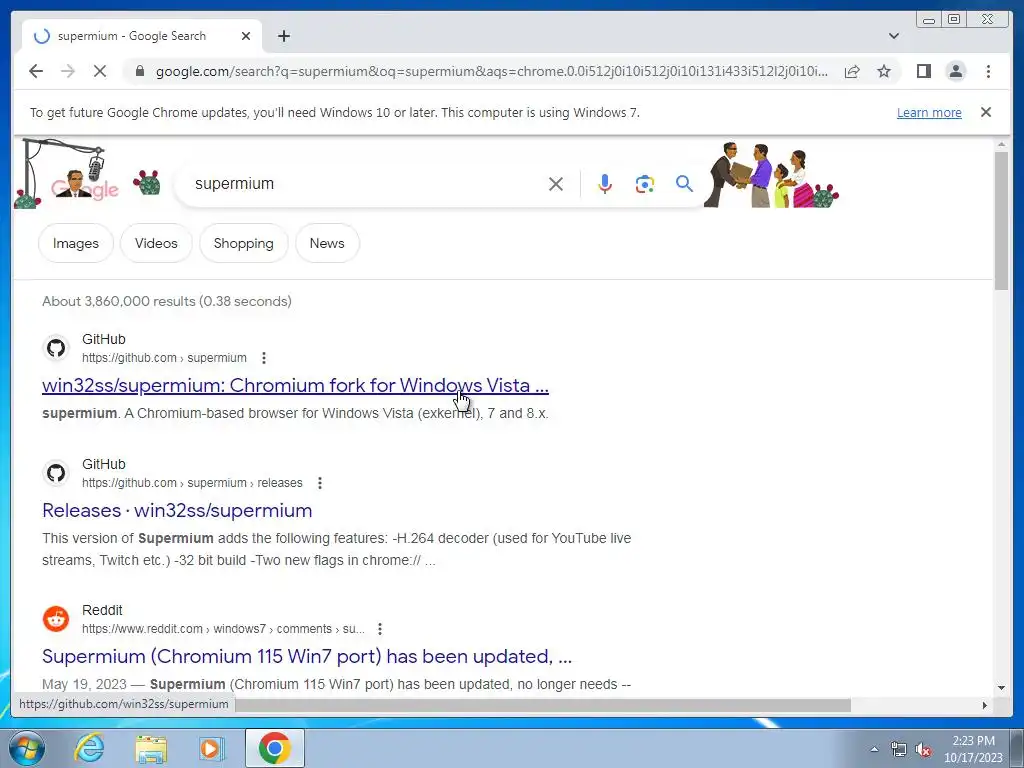
Task: Open Reddit Supermium Chromium 115 result
Action: coord(307,656)
